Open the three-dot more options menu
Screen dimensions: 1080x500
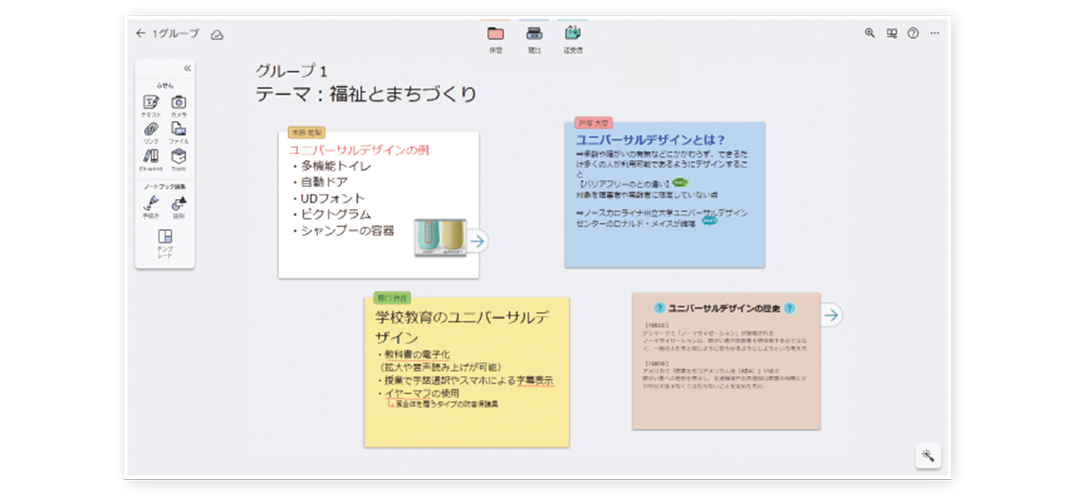[x=934, y=33]
